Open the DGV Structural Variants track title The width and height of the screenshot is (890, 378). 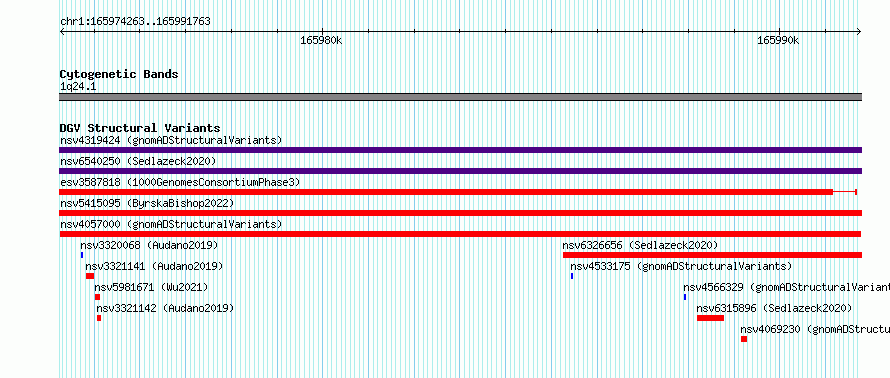140,128
